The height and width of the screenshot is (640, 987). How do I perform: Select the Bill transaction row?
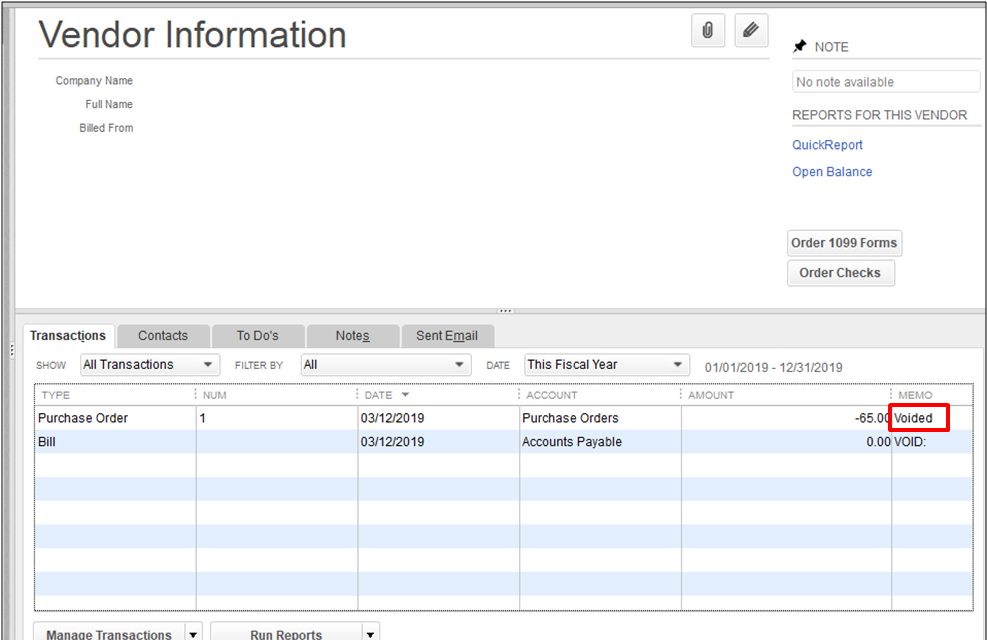[504, 442]
